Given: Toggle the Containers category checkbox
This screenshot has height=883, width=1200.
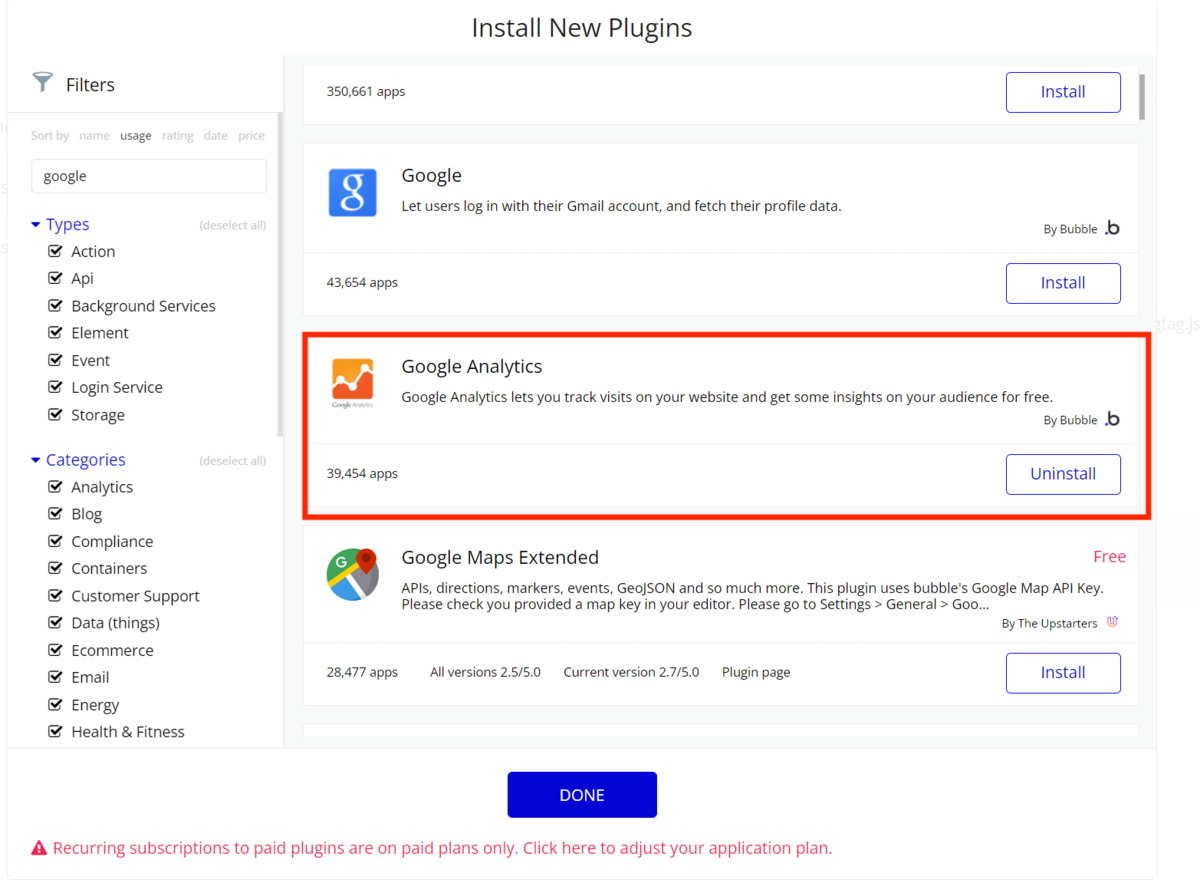Looking at the screenshot, I should tap(56, 568).
